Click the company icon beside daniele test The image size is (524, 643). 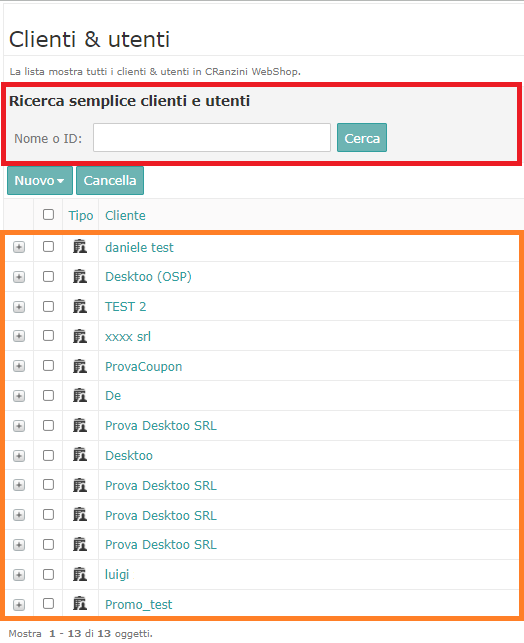pyautogui.click(x=80, y=246)
